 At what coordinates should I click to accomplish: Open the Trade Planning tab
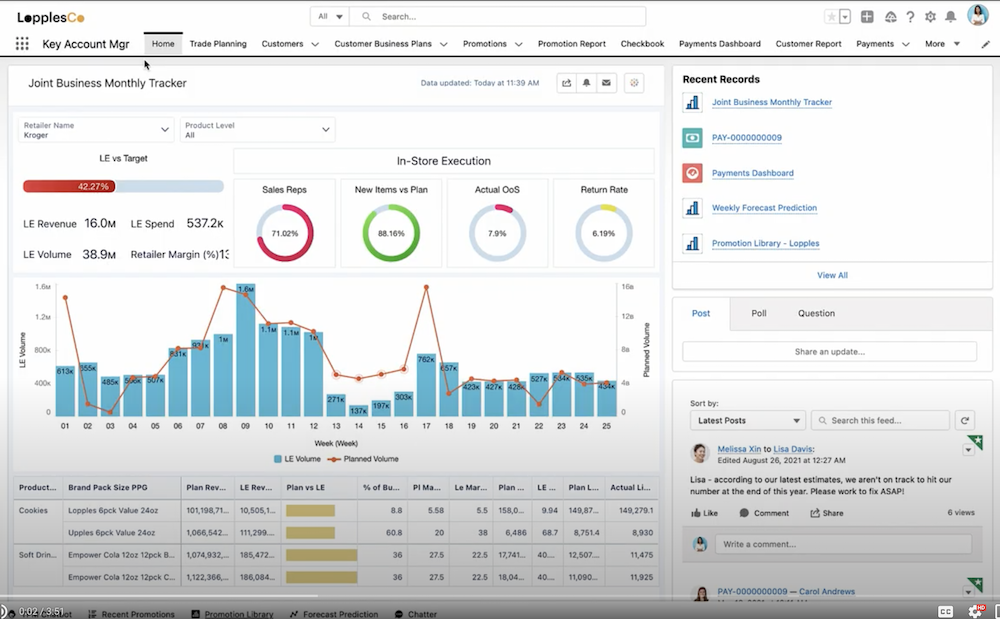pyautogui.click(x=217, y=44)
